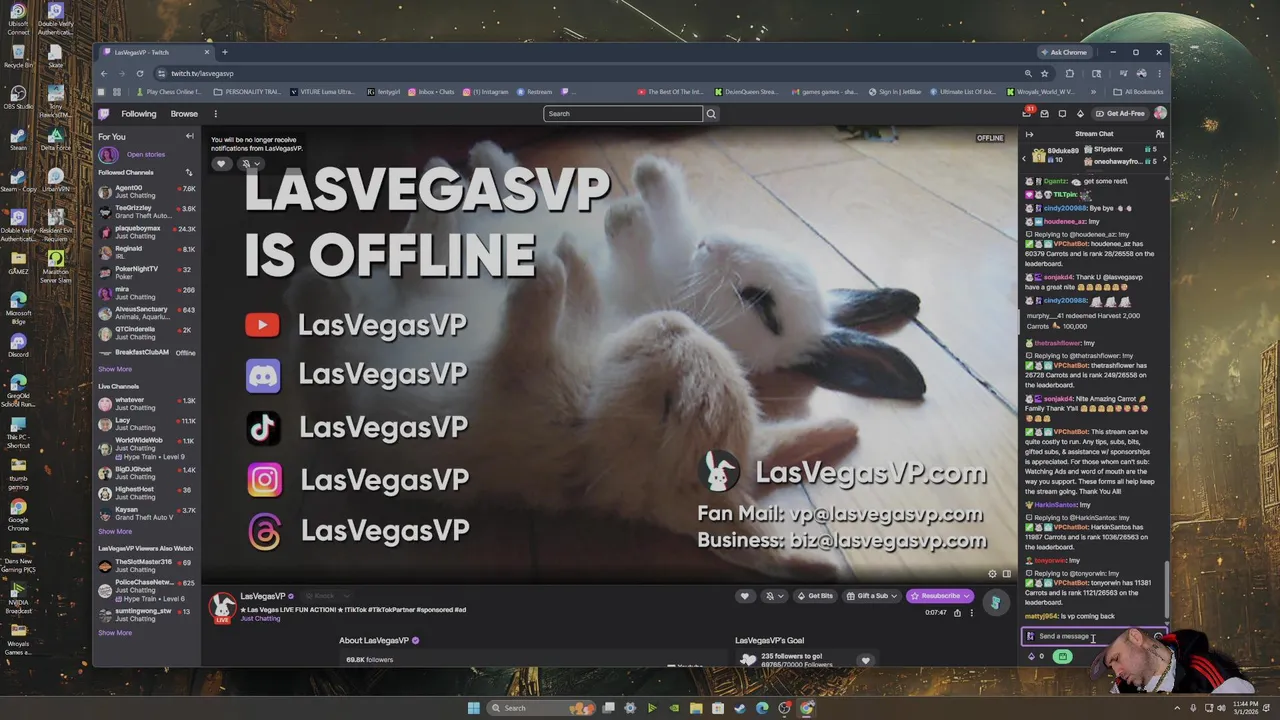Screen dimensions: 1280x720
Task: Open notification bell dropdown over video
Action: point(250,164)
